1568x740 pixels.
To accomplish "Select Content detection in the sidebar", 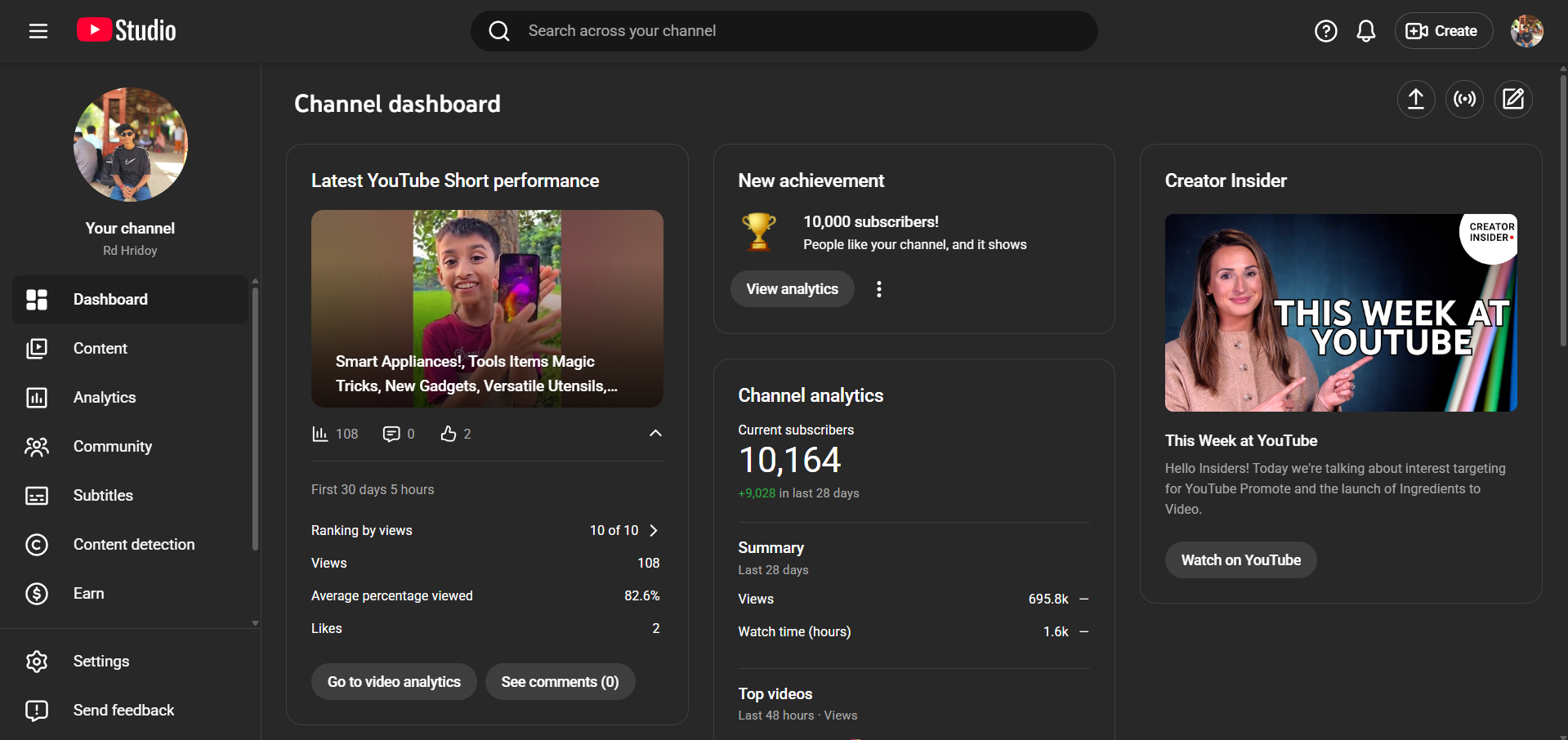I will click(134, 545).
